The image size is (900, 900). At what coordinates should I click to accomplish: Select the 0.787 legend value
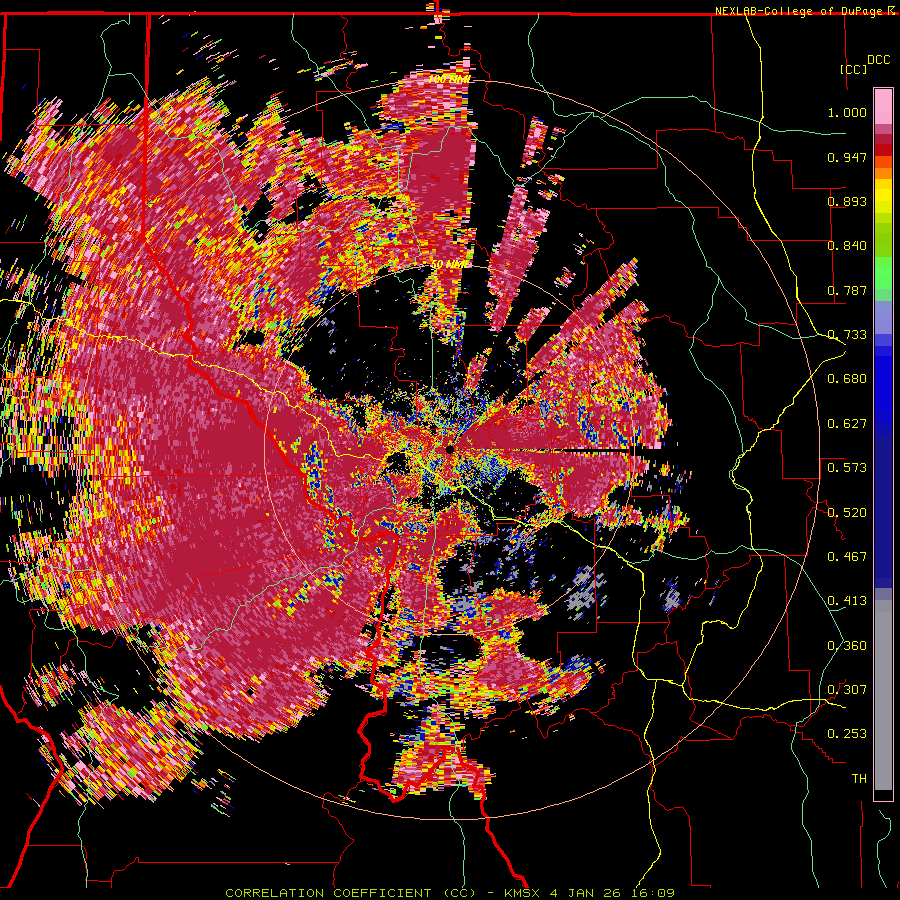point(847,290)
